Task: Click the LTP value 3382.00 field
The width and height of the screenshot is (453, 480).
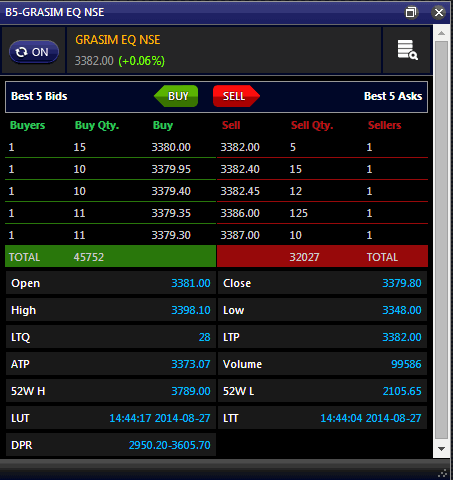Action: click(322, 337)
